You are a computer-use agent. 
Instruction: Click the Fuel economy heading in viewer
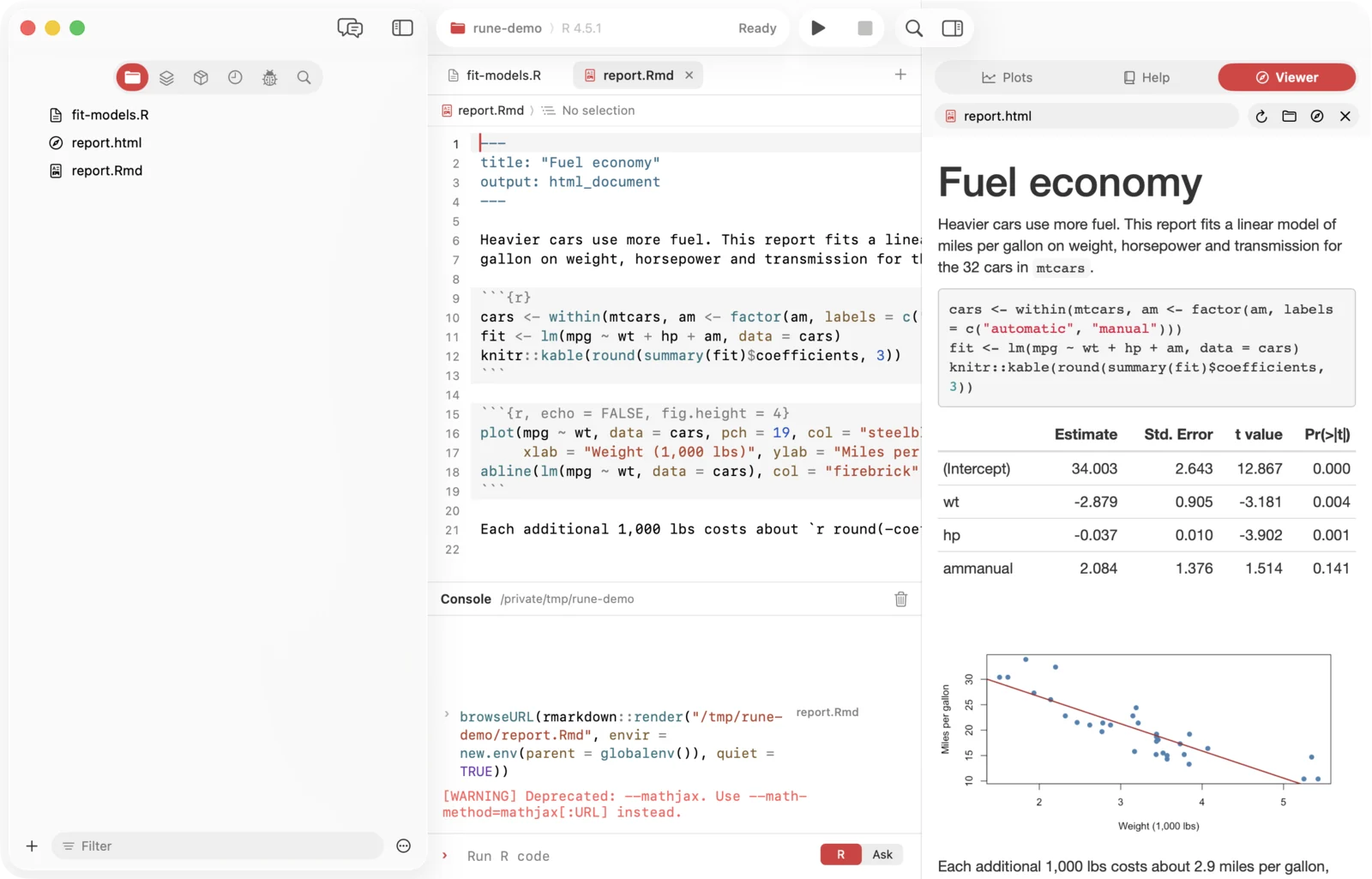coord(1070,183)
